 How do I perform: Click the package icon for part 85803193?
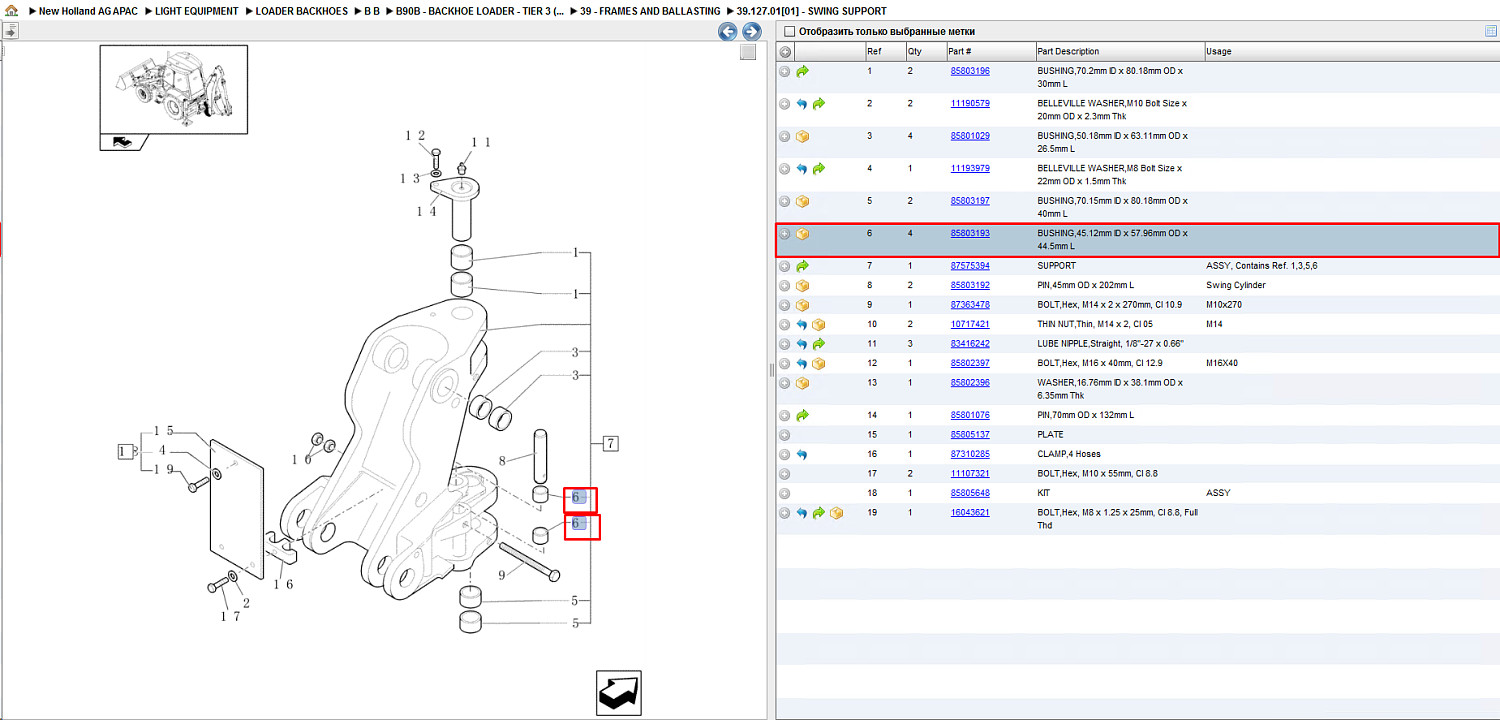point(802,234)
